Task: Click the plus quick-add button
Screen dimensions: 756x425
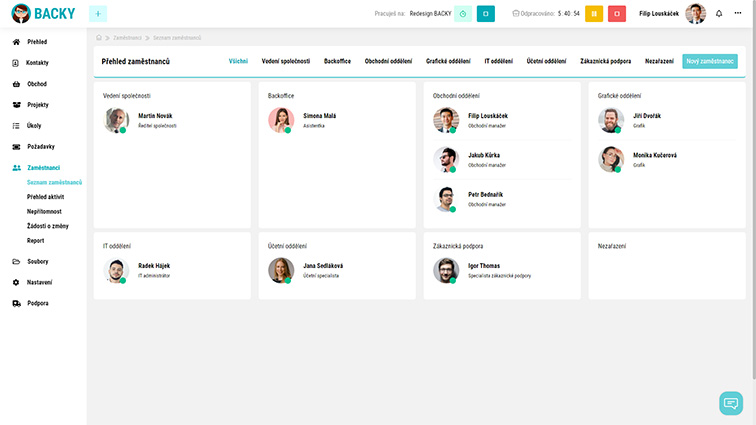Action: coord(98,13)
